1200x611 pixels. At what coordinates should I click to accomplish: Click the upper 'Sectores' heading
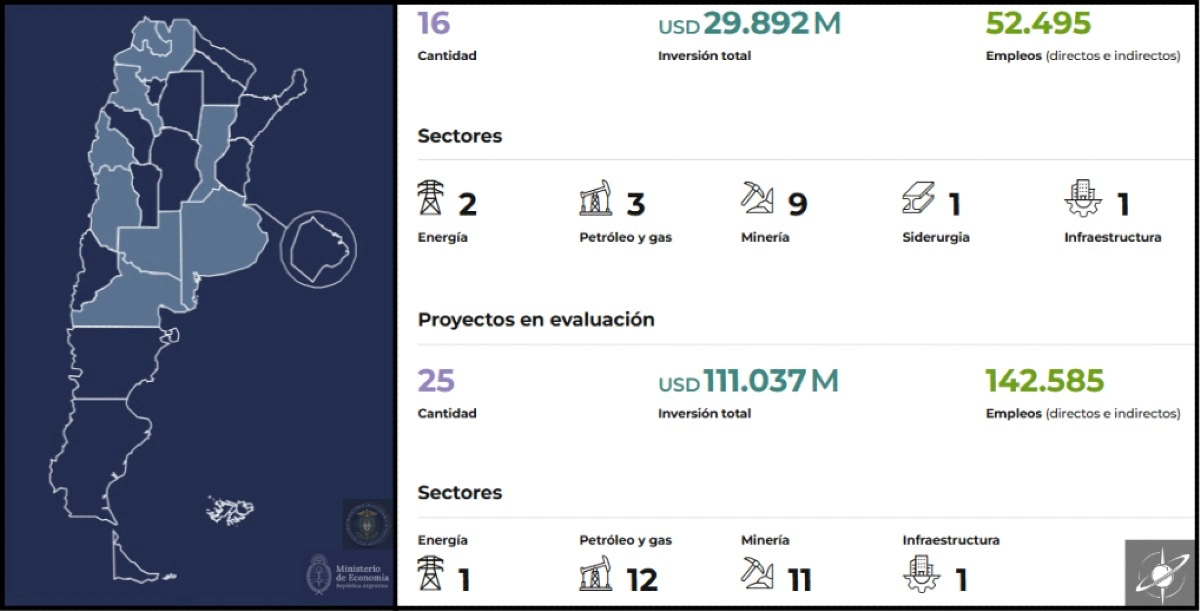[x=460, y=136]
